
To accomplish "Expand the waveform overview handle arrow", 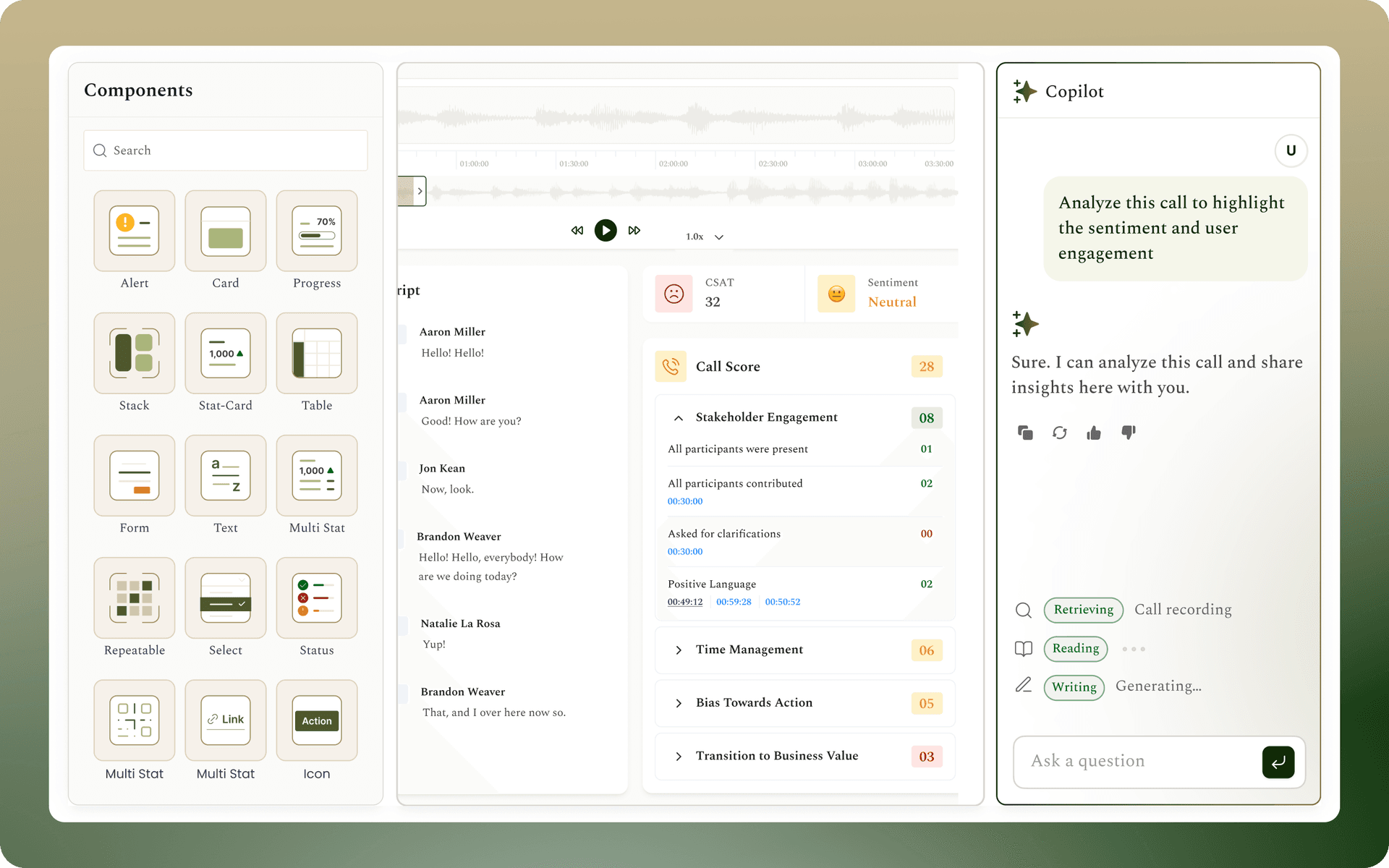I will tap(420, 191).
